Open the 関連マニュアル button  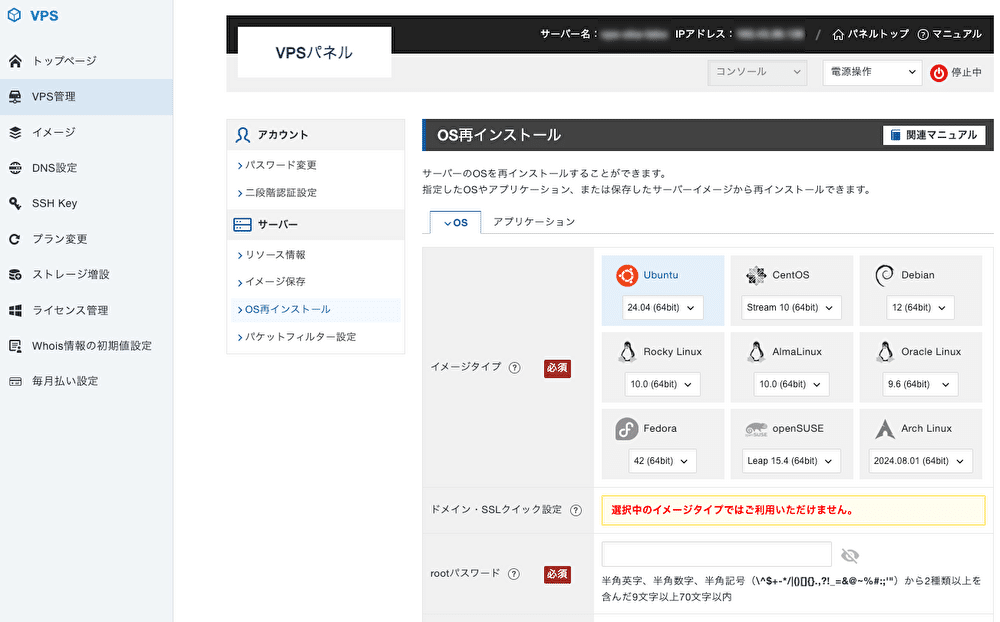click(934, 134)
